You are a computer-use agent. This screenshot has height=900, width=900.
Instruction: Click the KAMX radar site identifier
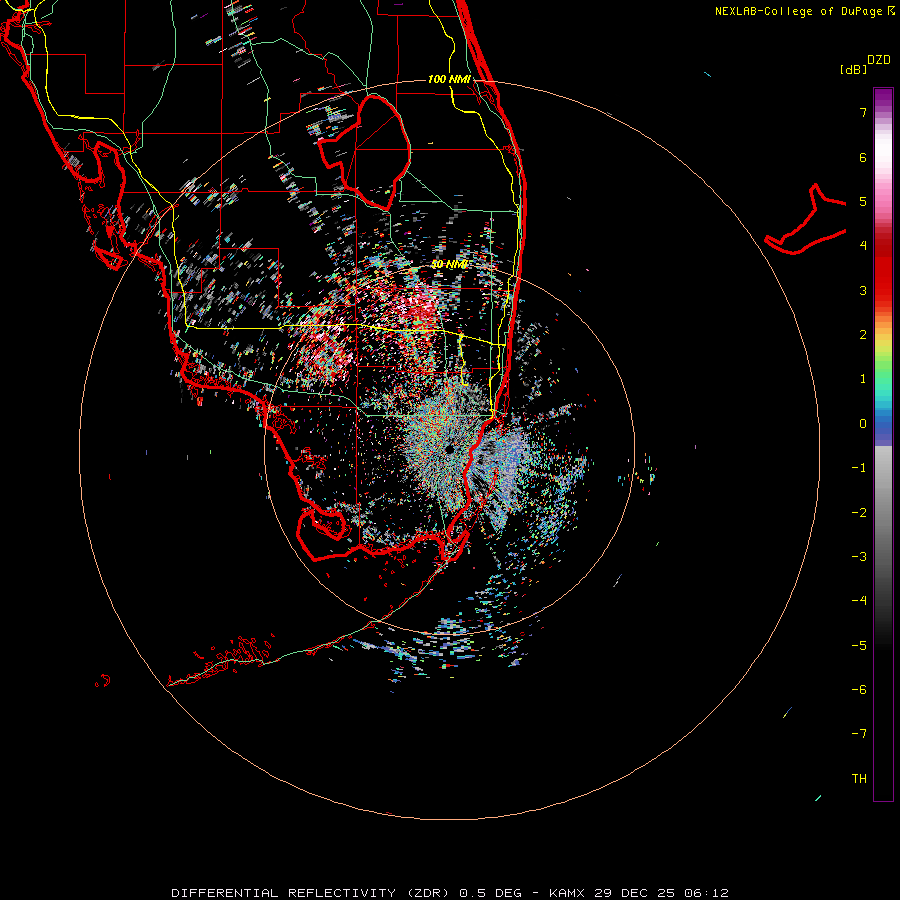pyautogui.click(x=567, y=893)
